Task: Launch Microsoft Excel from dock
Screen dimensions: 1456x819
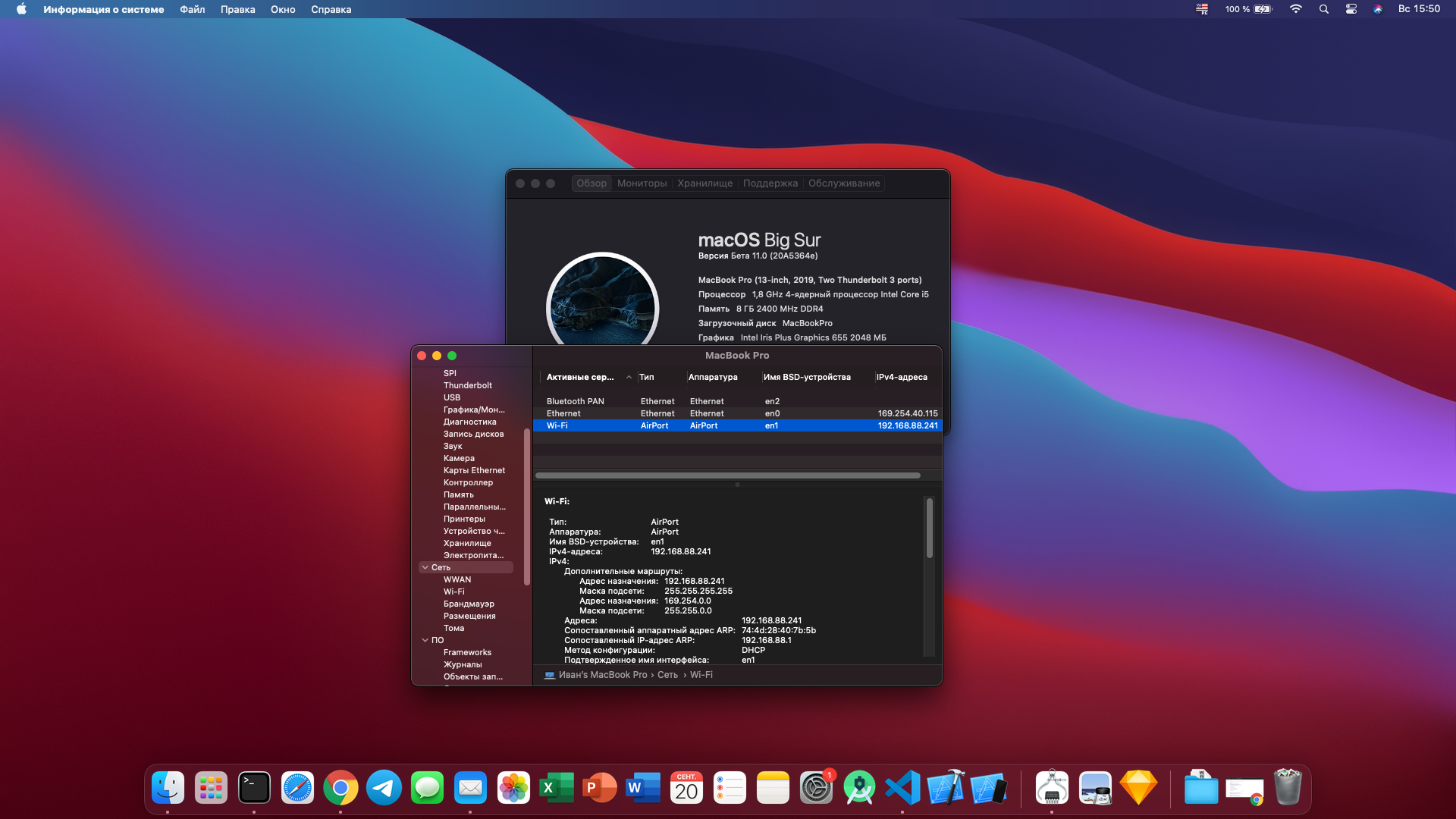Action: point(557,789)
